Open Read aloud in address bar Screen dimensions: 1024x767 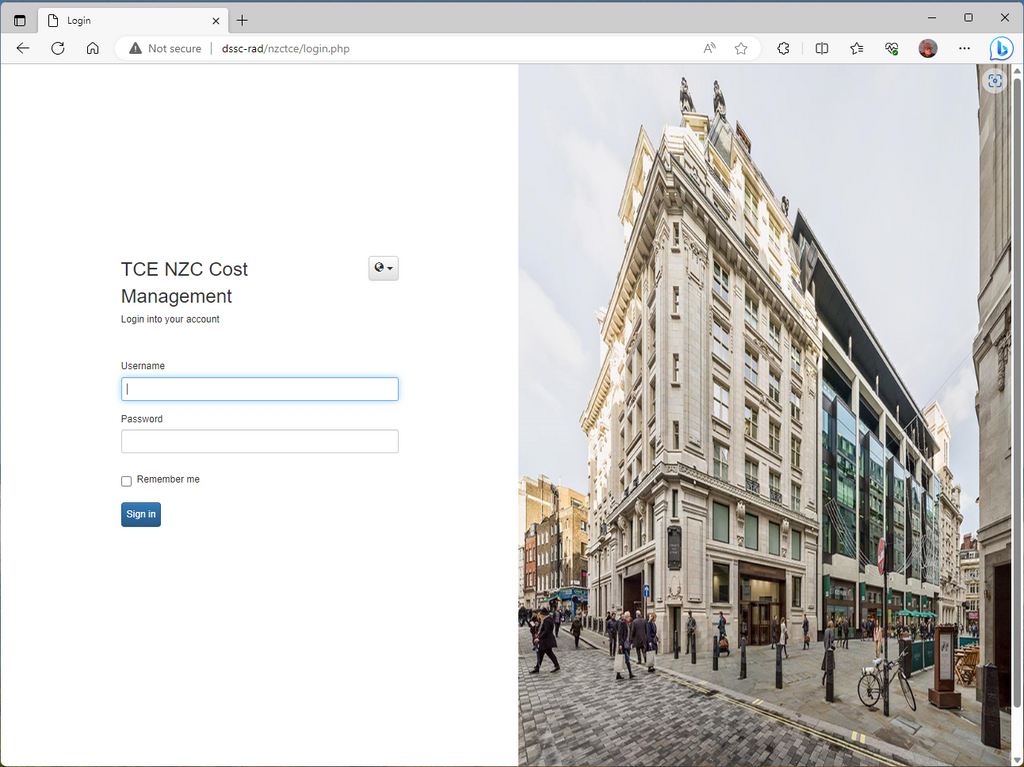tap(709, 48)
